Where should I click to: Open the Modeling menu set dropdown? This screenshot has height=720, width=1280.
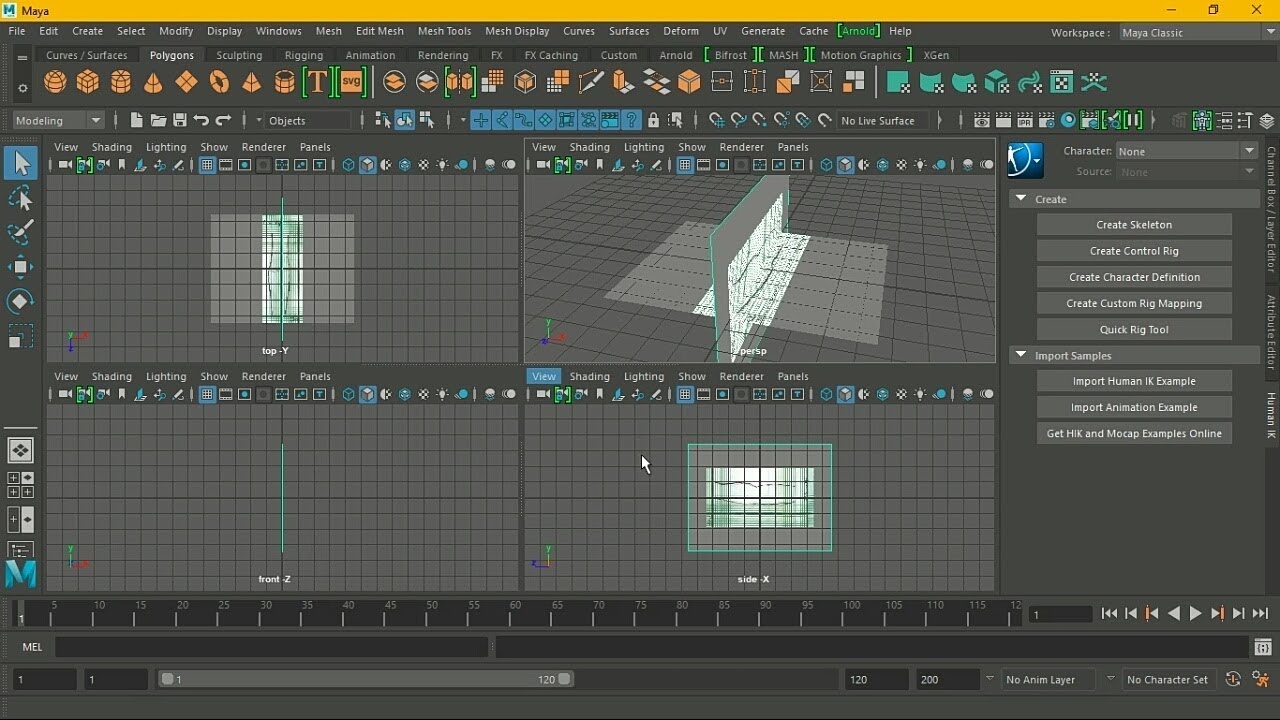coord(59,120)
